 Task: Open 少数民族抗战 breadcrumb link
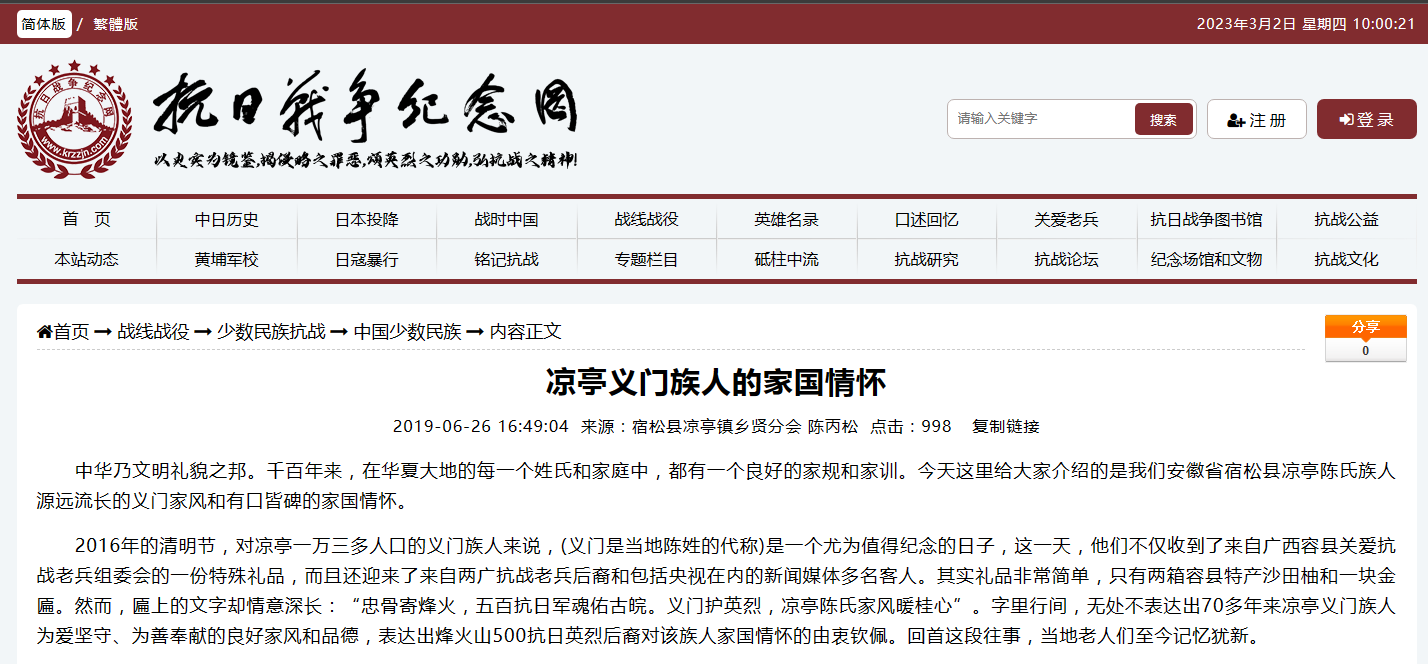tap(271, 332)
